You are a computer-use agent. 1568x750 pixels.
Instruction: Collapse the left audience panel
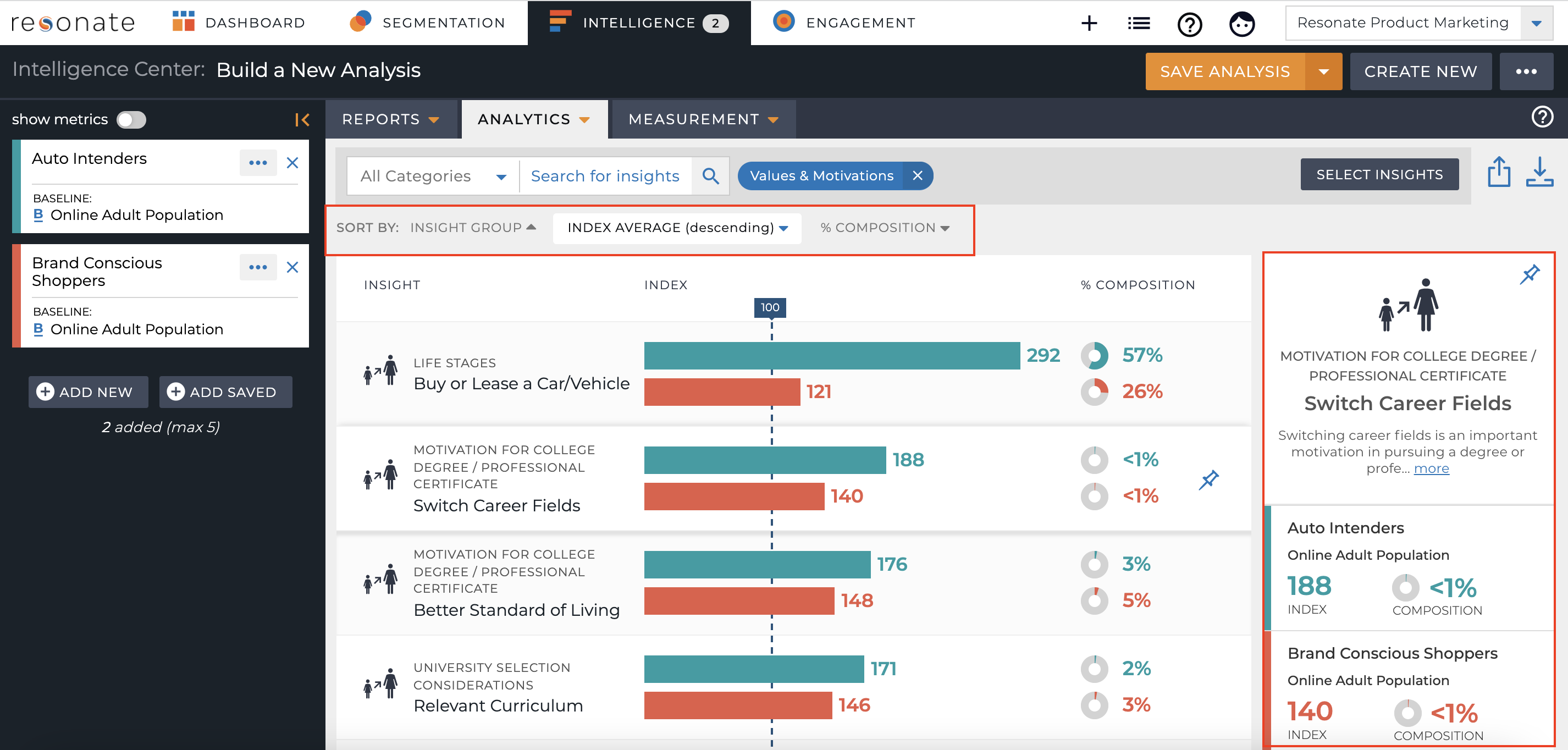click(x=302, y=119)
